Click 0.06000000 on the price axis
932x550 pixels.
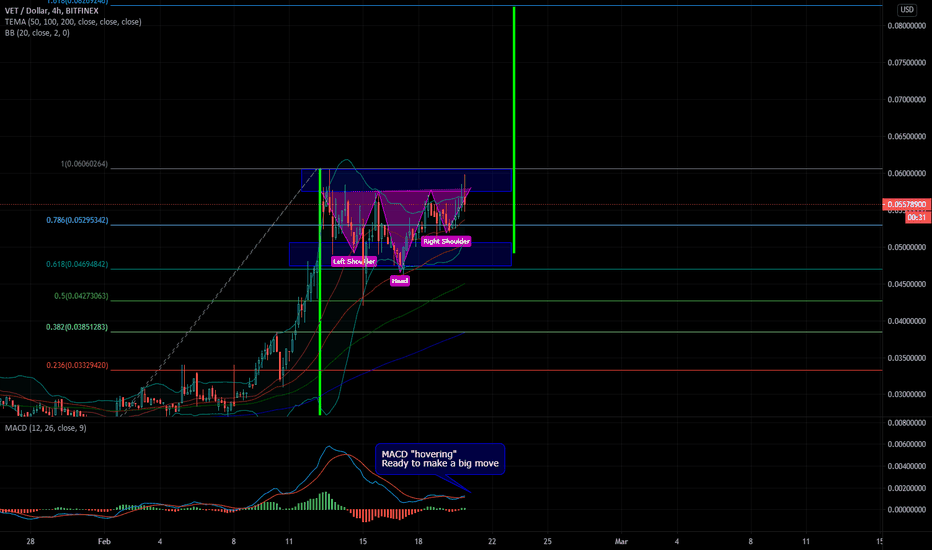click(906, 174)
